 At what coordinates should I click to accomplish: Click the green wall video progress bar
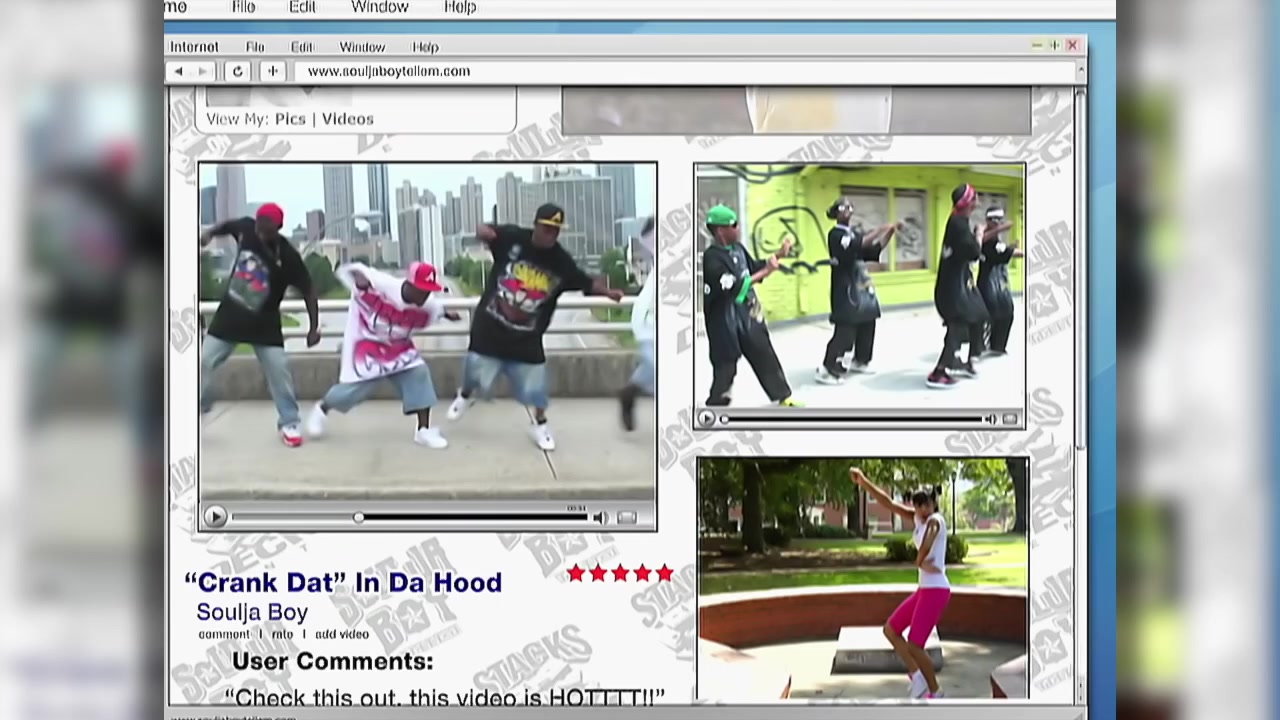[x=852, y=419]
